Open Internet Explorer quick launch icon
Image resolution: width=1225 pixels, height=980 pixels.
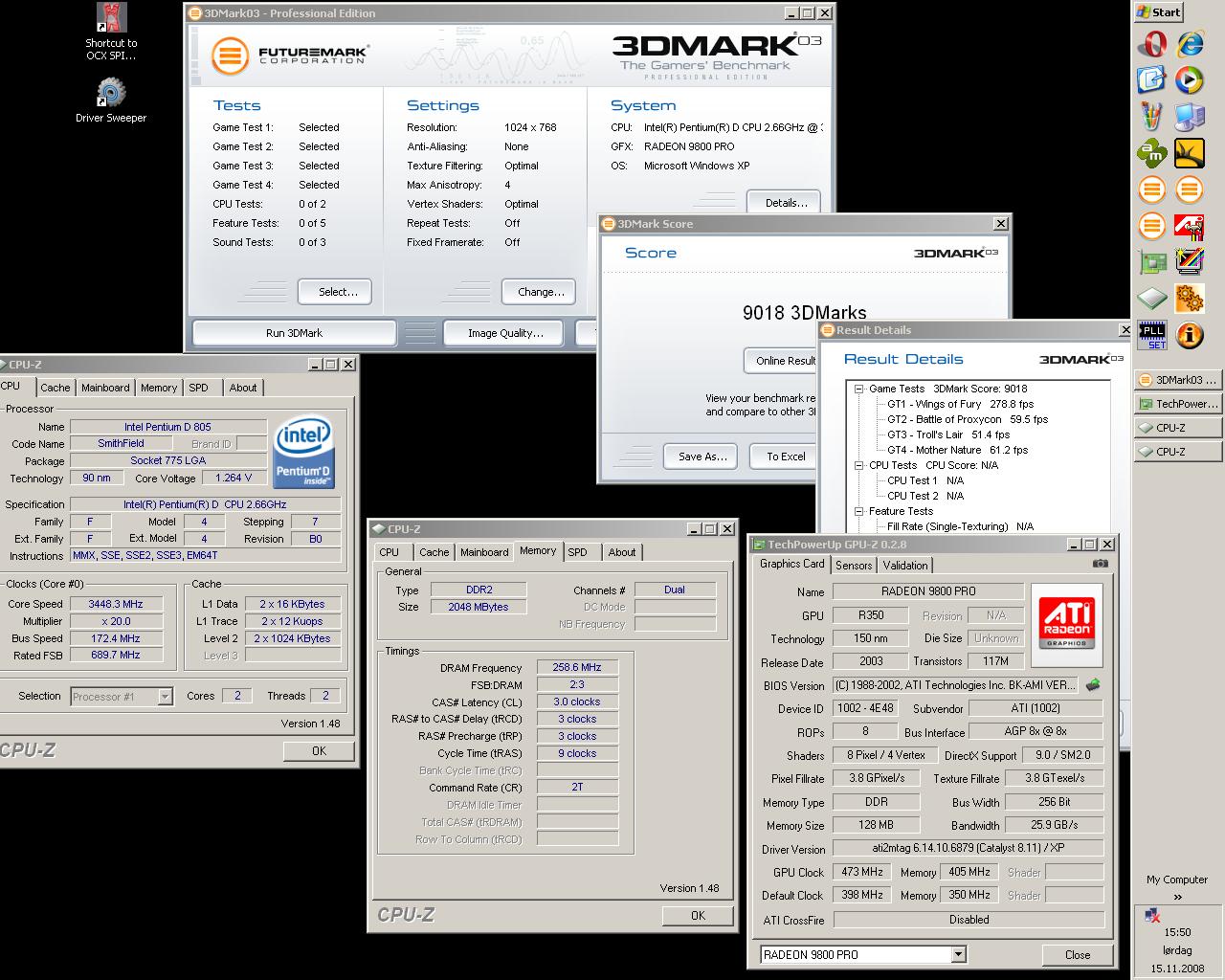1190,44
